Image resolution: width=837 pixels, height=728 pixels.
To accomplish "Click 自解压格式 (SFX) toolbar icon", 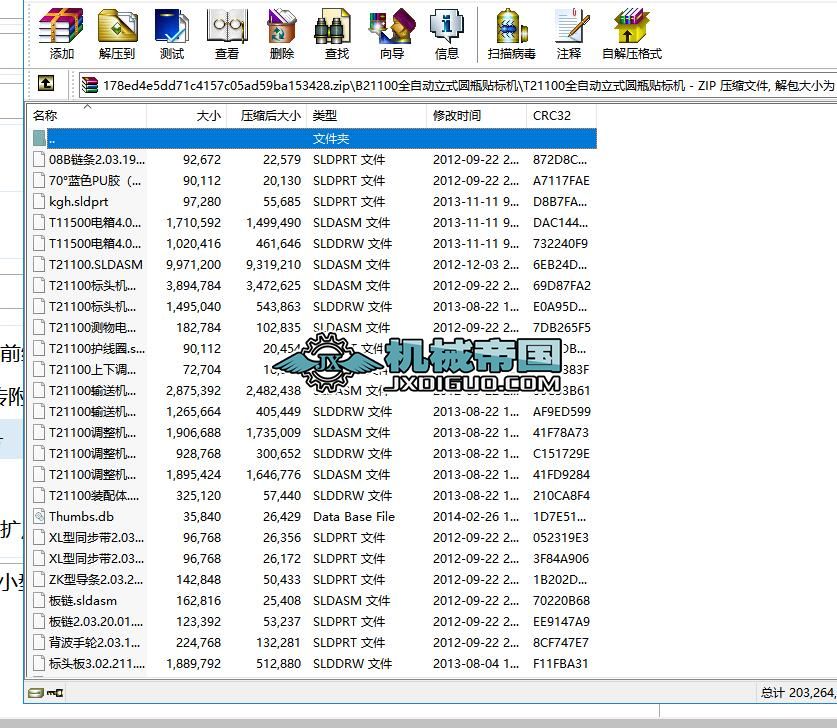I will tap(631, 33).
